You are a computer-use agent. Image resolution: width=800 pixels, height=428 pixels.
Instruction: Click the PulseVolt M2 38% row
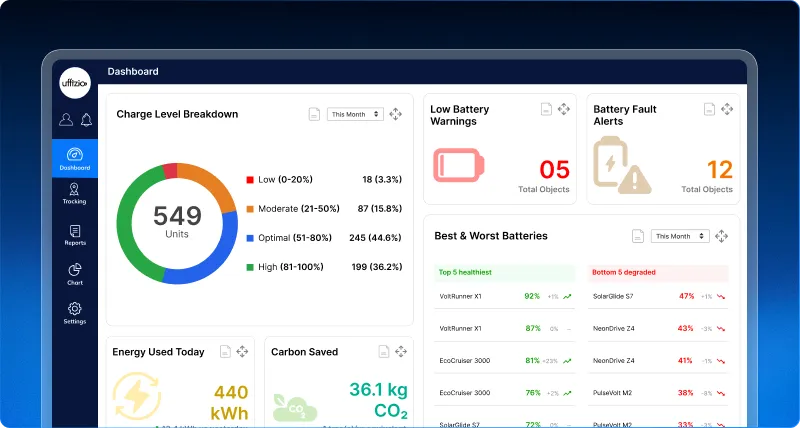coord(658,393)
